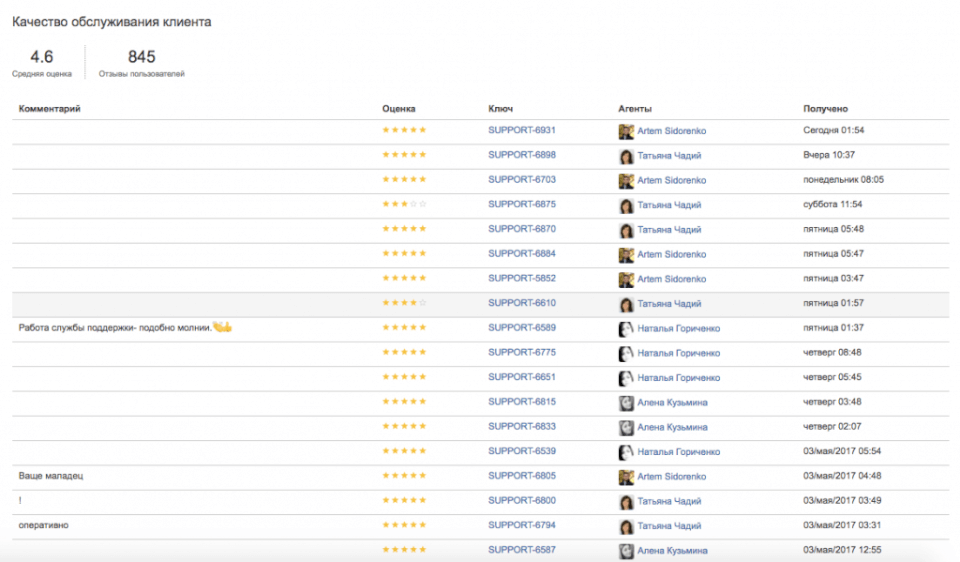Click Алена Кузьмина's avatar in the SUPPORT-6815 row
Viewport: 960px width, 562px height.
[x=626, y=402]
